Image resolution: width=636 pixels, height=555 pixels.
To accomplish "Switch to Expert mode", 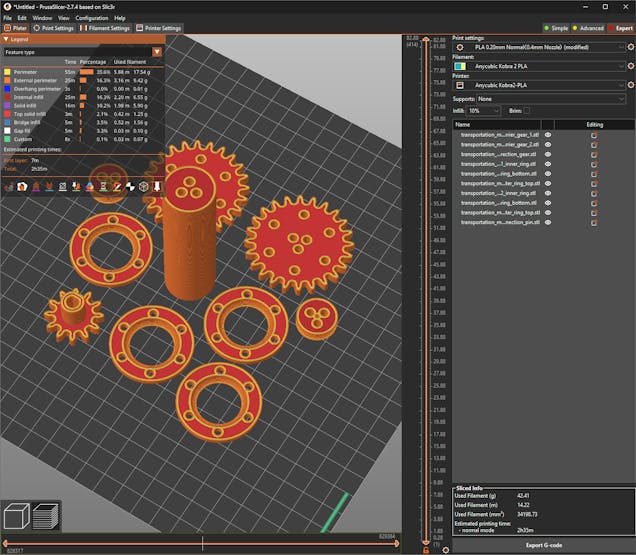I will pos(620,28).
